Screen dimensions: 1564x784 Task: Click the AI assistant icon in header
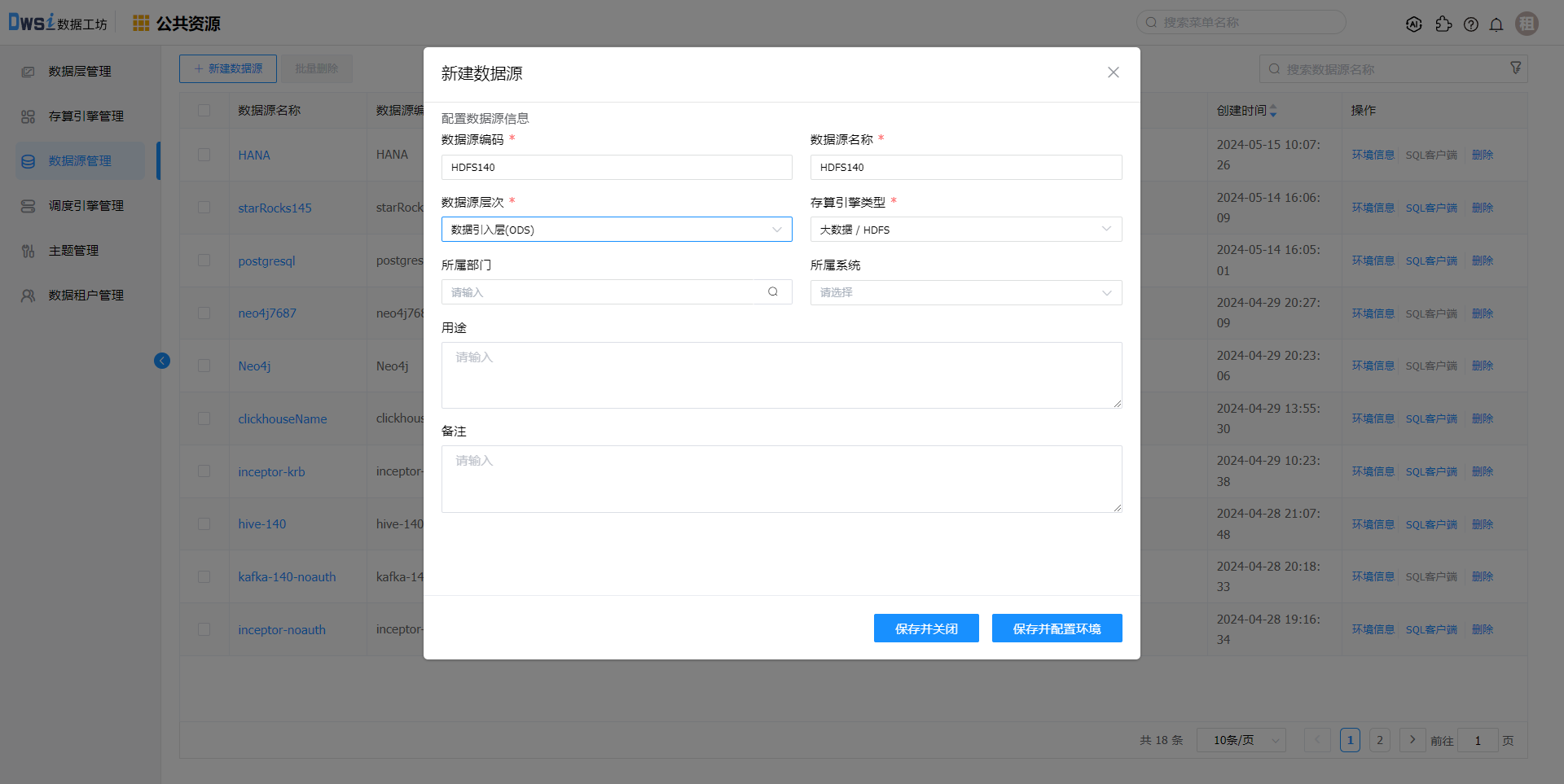(1414, 24)
